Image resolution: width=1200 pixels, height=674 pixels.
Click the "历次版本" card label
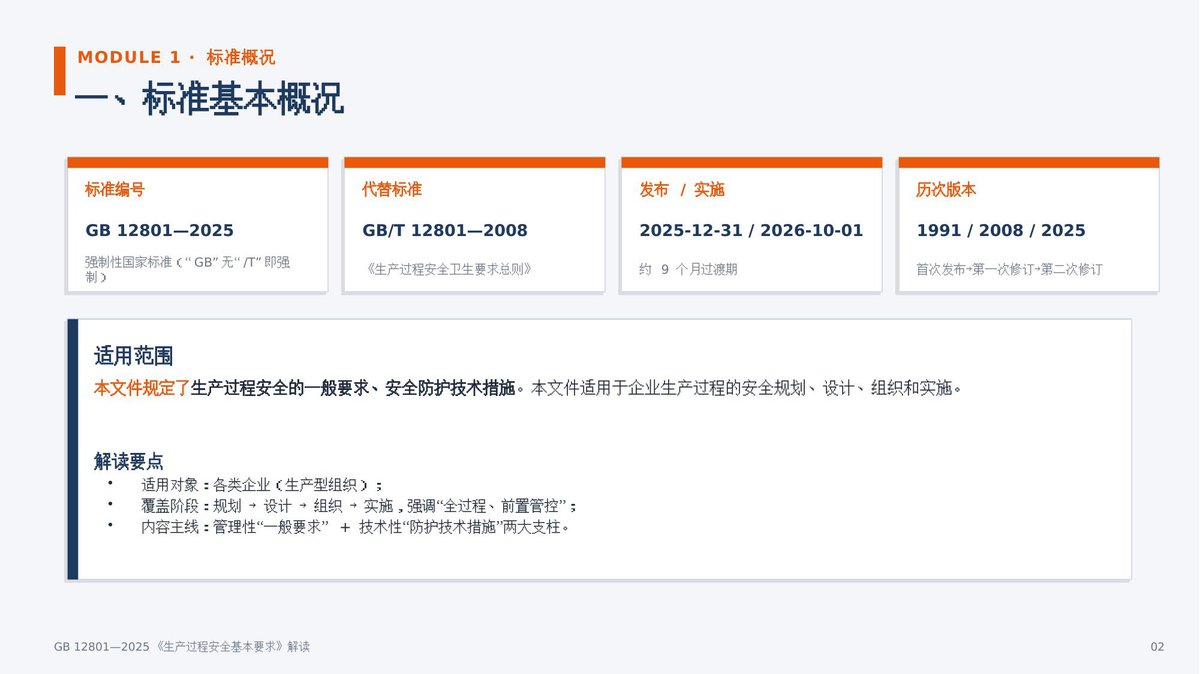[x=946, y=190]
